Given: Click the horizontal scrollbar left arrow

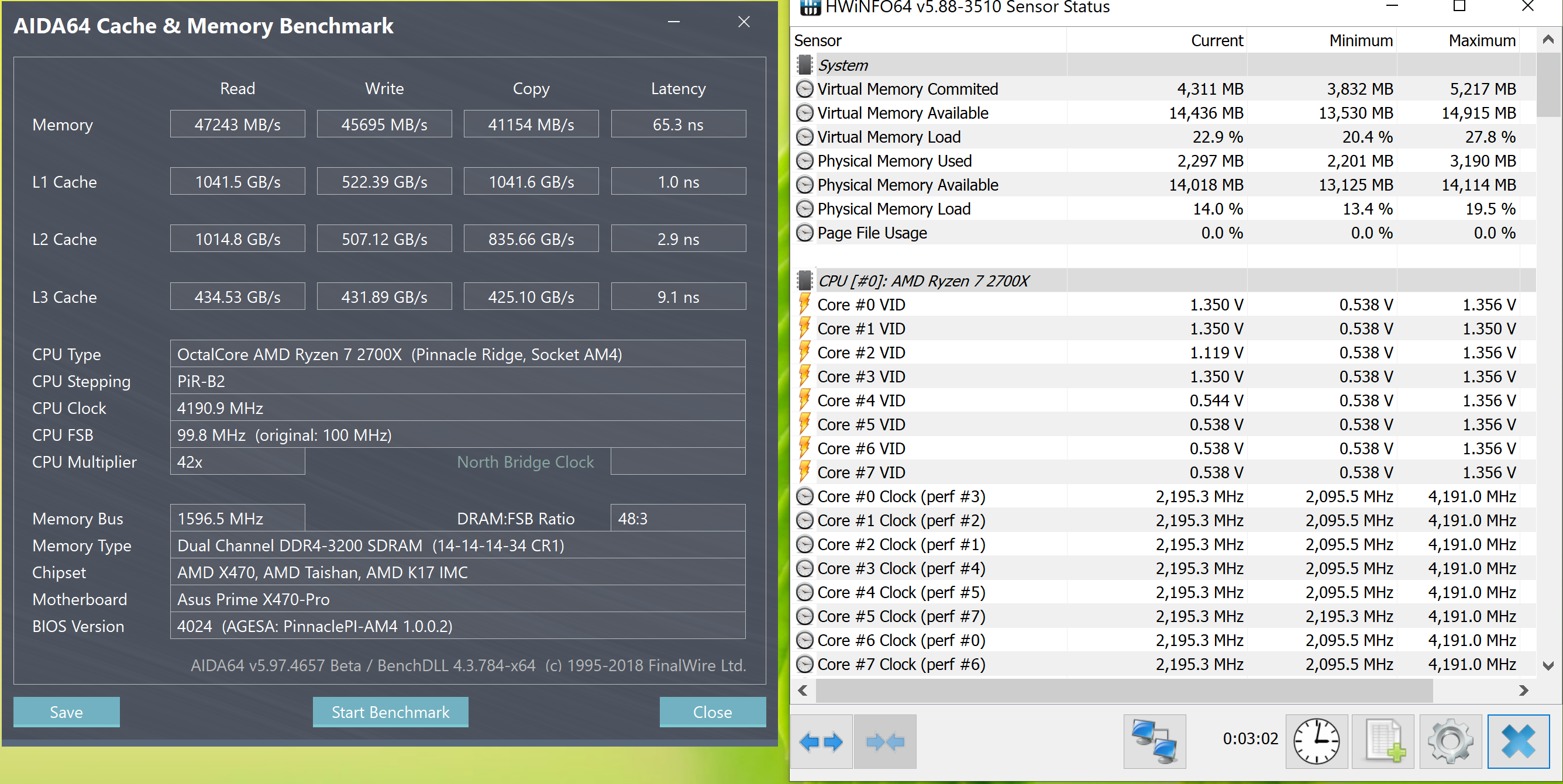Looking at the screenshot, I should pyautogui.click(x=803, y=690).
